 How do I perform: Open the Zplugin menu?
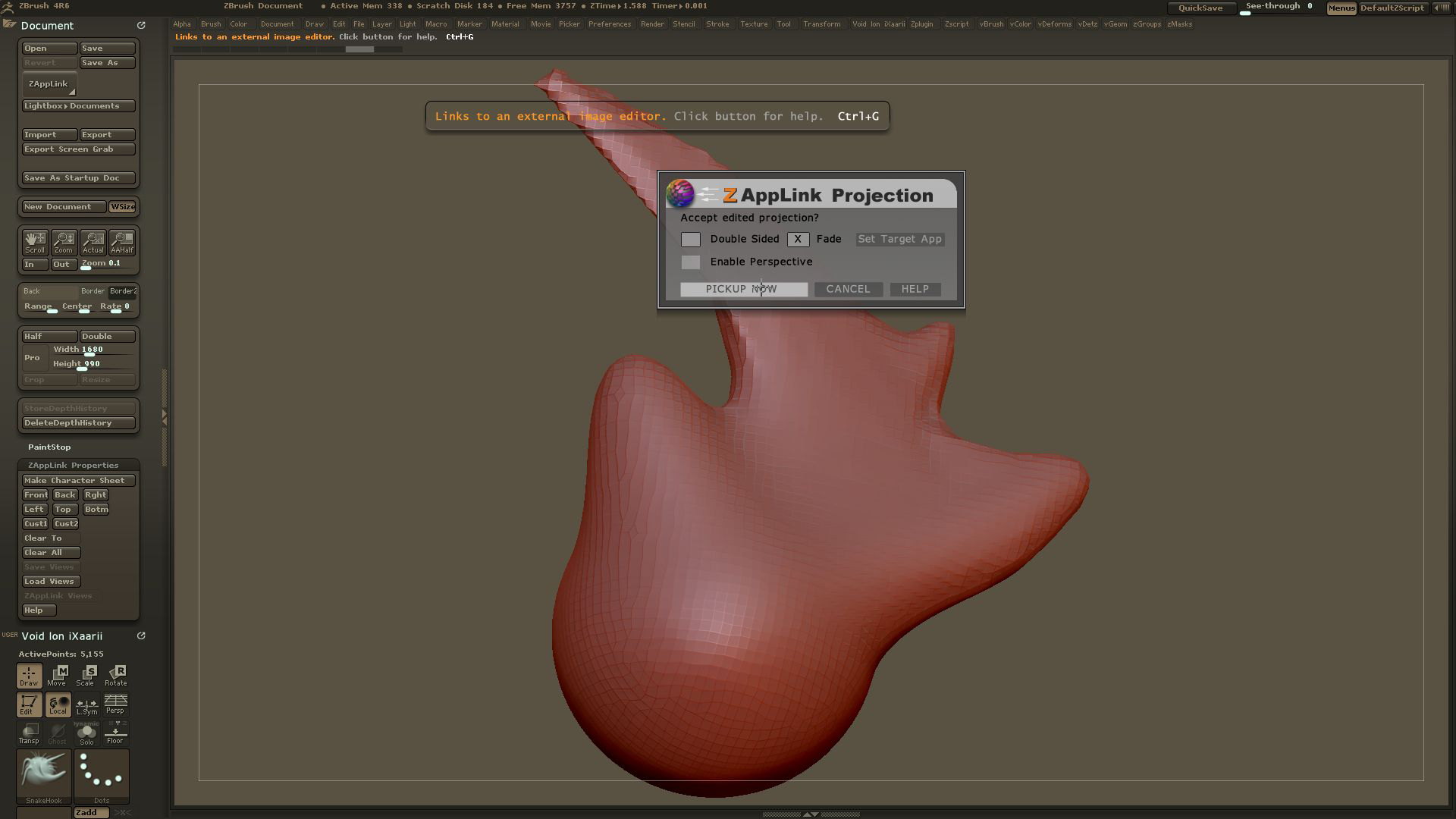click(922, 24)
